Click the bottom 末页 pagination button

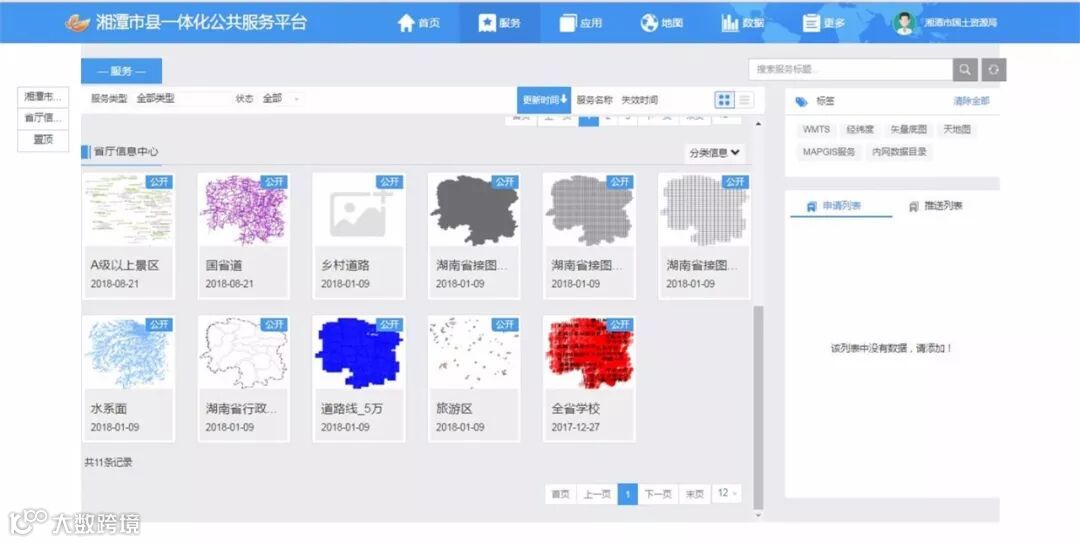694,494
